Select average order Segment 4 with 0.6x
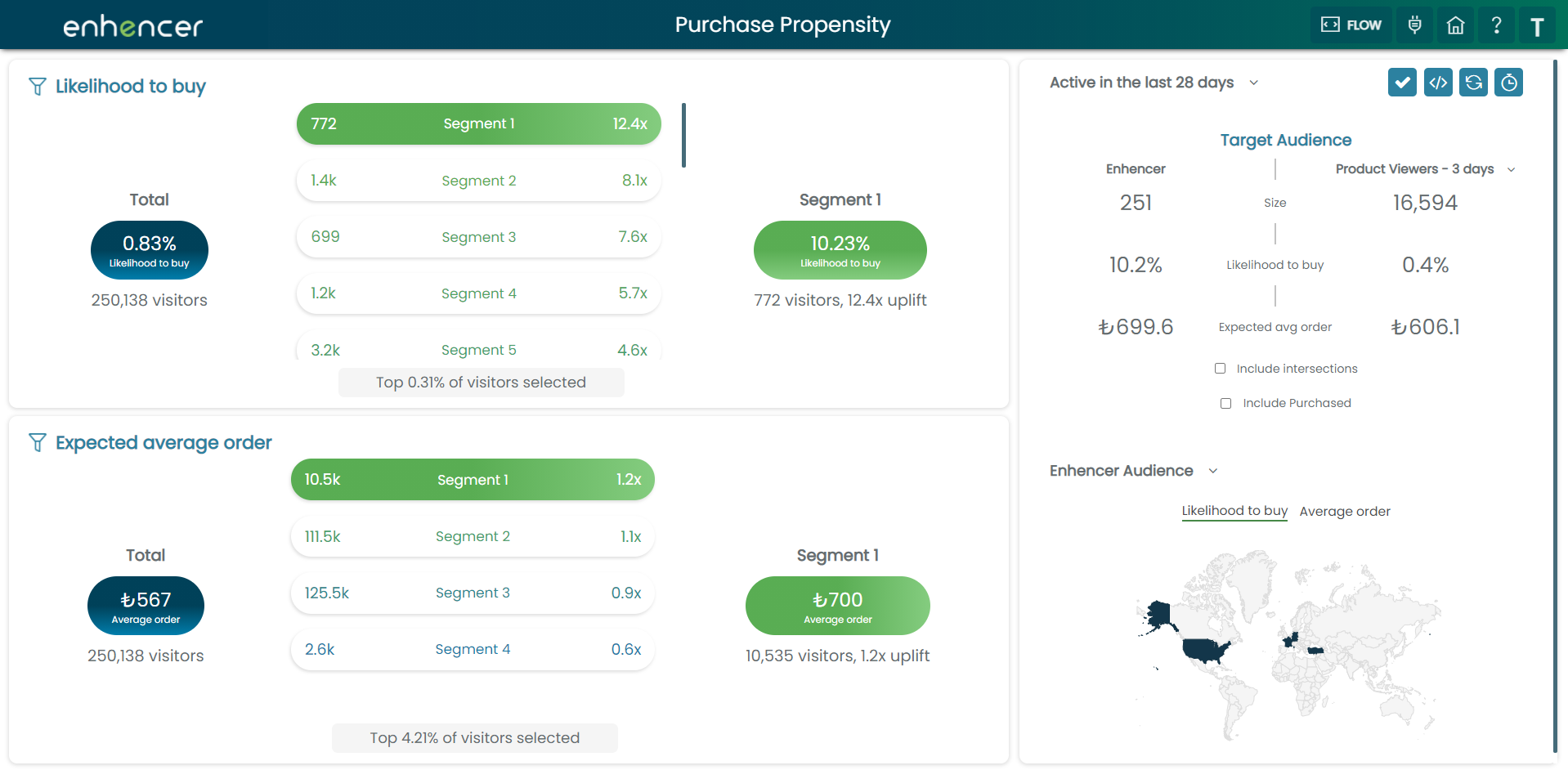The height and width of the screenshot is (770, 1568). pos(473,649)
